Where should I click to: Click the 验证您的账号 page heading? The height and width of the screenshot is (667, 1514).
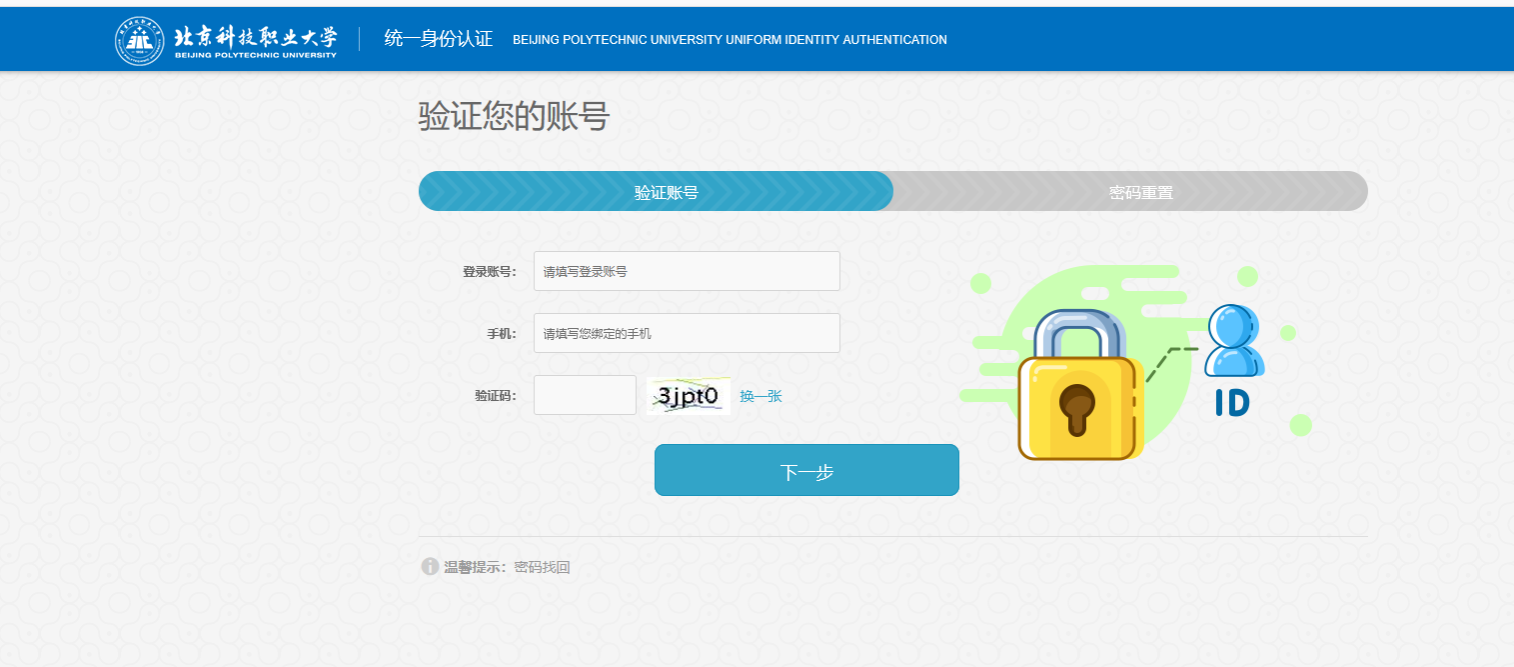tap(513, 117)
